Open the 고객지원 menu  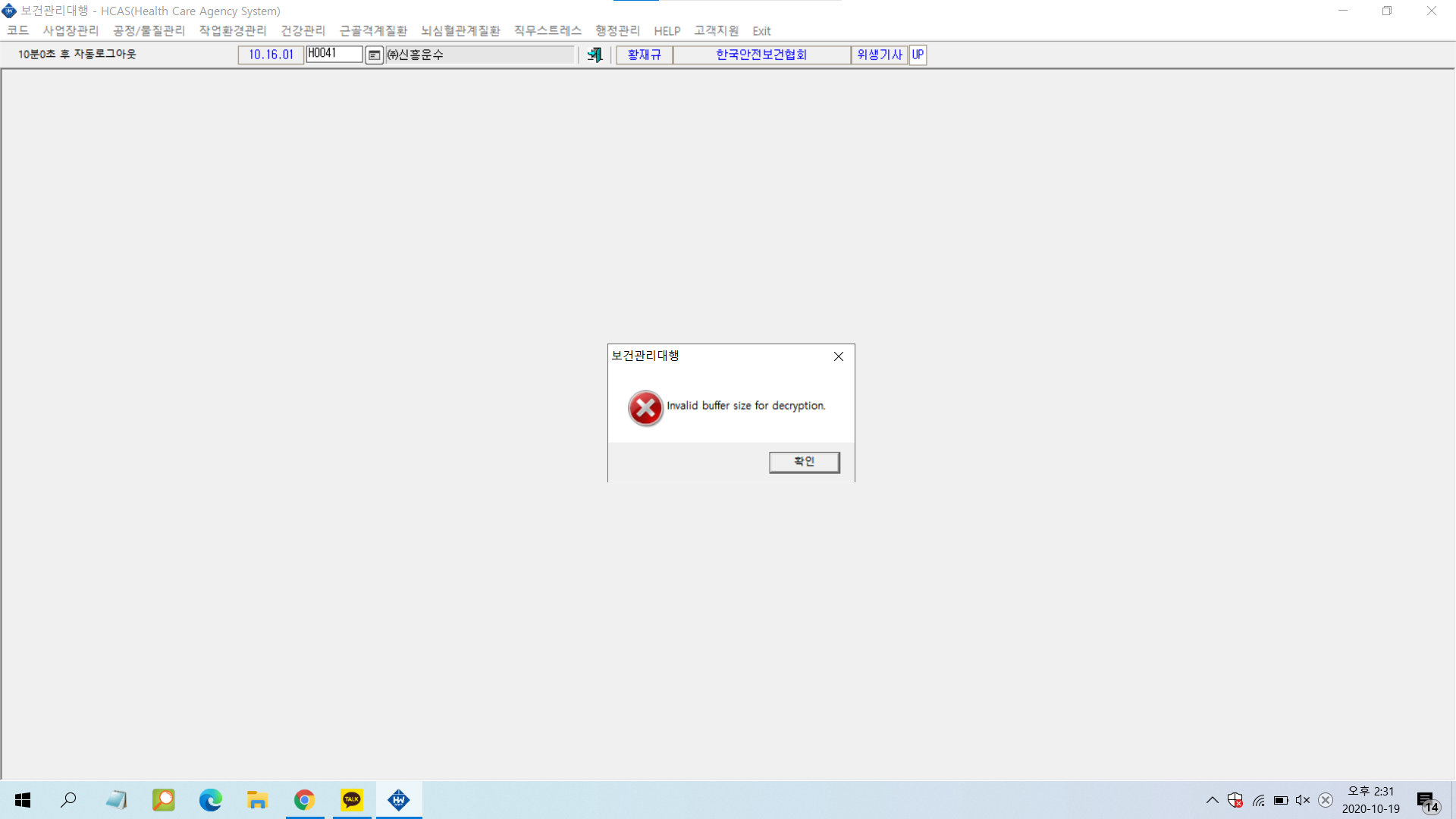716,30
